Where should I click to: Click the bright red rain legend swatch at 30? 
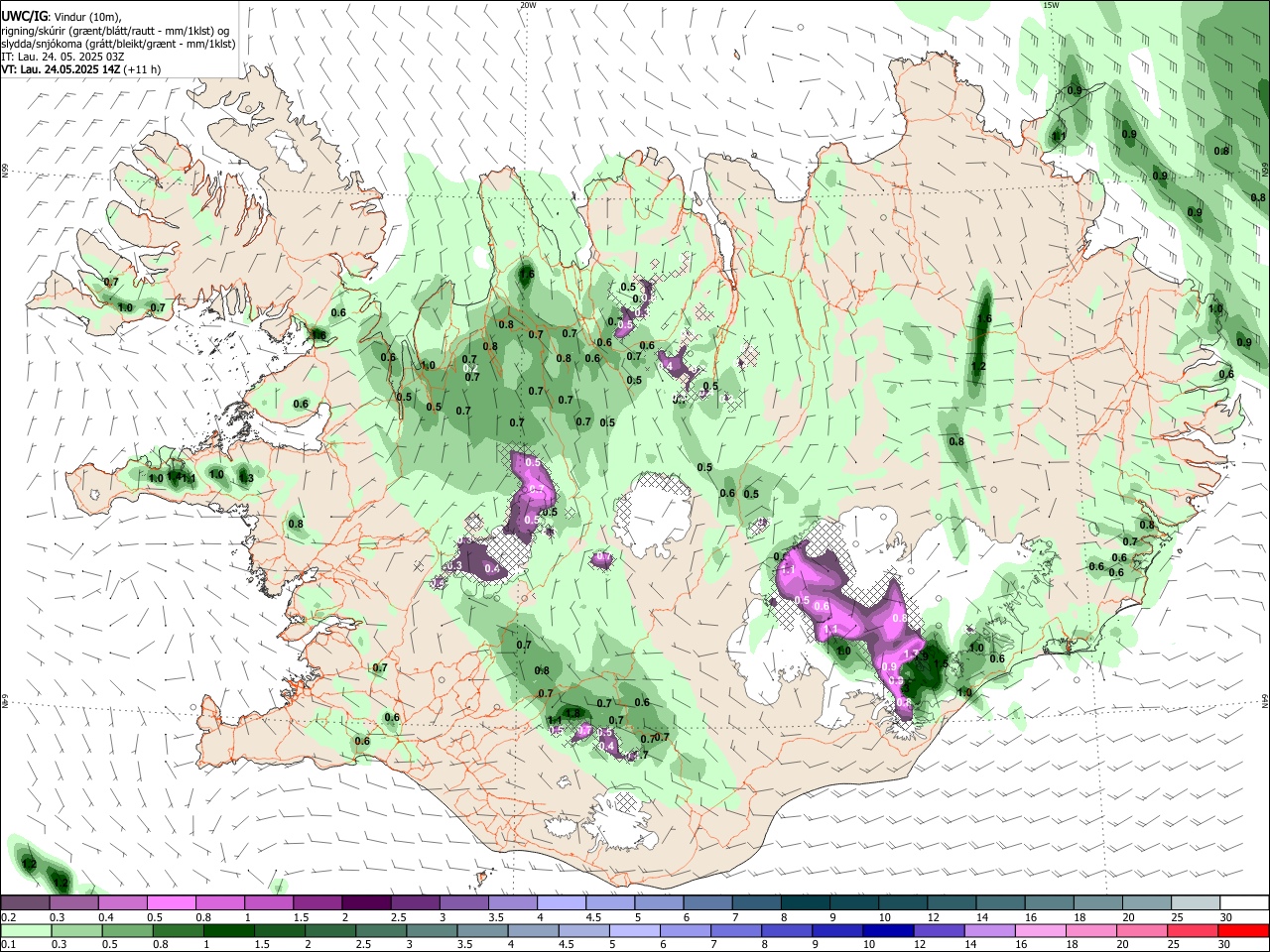pyautogui.click(x=1244, y=930)
